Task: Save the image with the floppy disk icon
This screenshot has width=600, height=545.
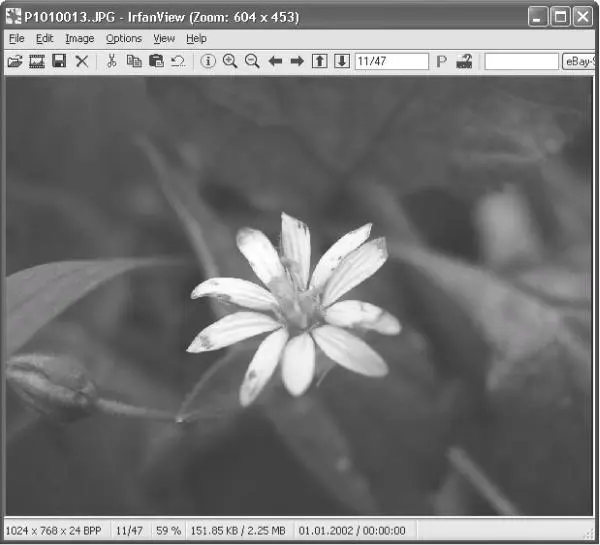Action: click(59, 61)
